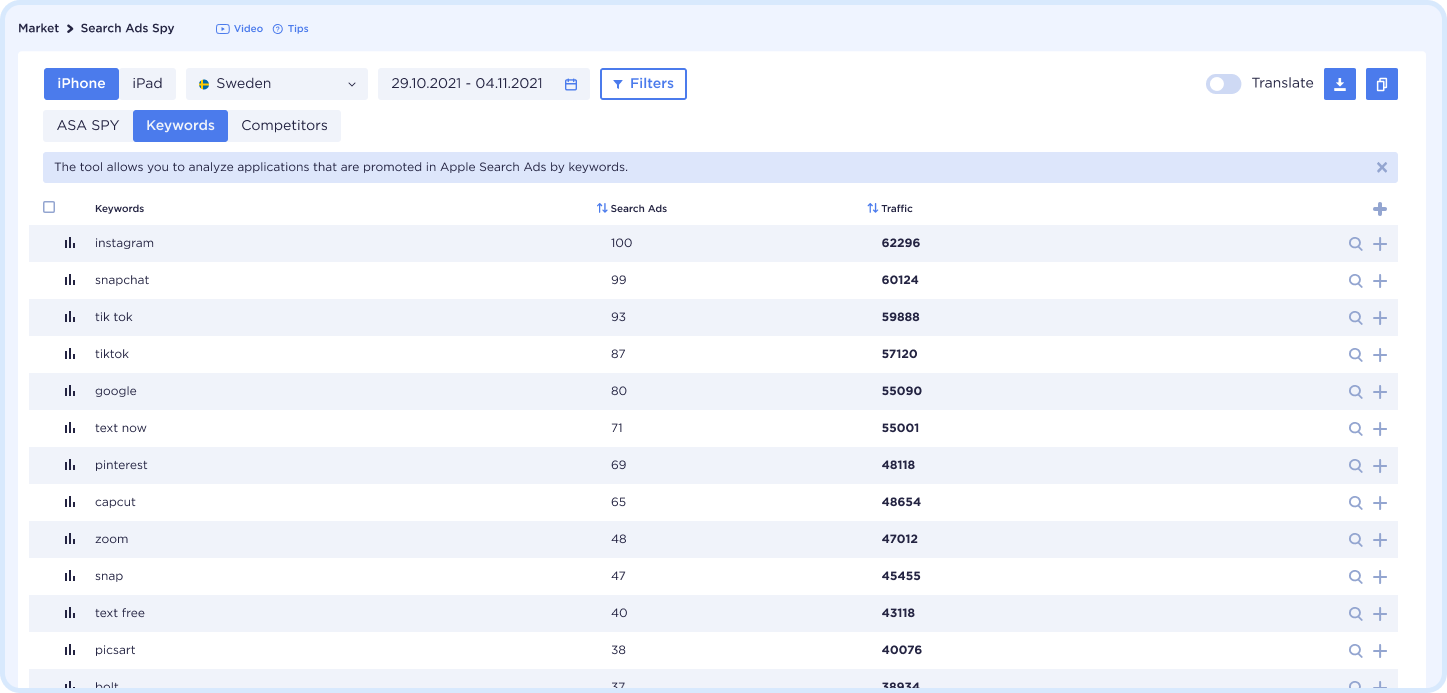Sort table by Traffic column
Image resolution: width=1447 pixels, height=693 pixels.
click(890, 209)
